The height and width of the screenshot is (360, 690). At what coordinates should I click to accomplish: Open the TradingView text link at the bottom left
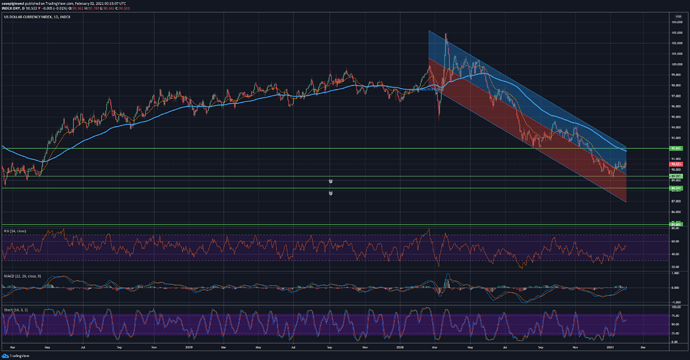(19, 356)
